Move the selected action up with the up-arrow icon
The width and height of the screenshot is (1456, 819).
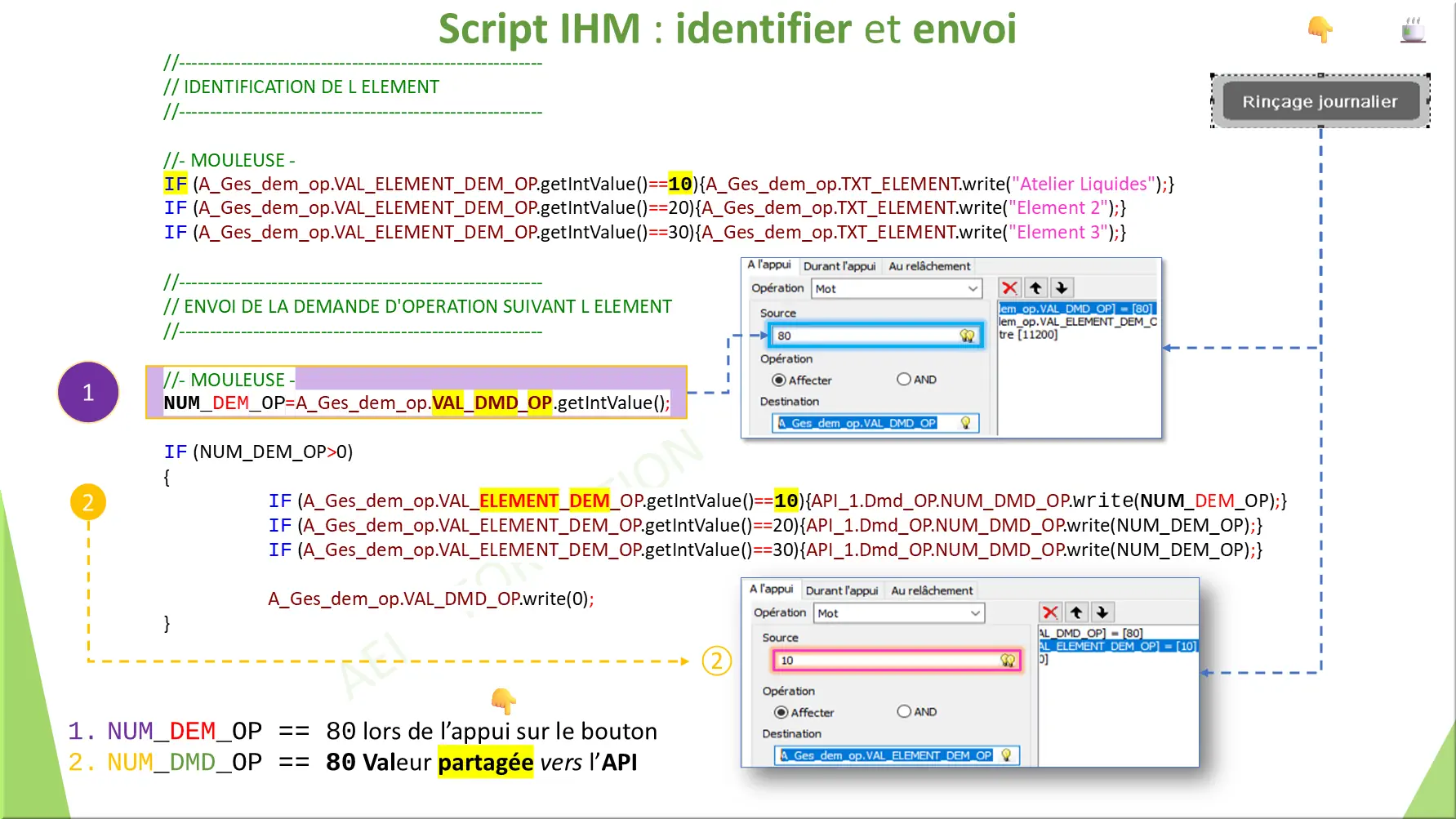tap(1035, 287)
